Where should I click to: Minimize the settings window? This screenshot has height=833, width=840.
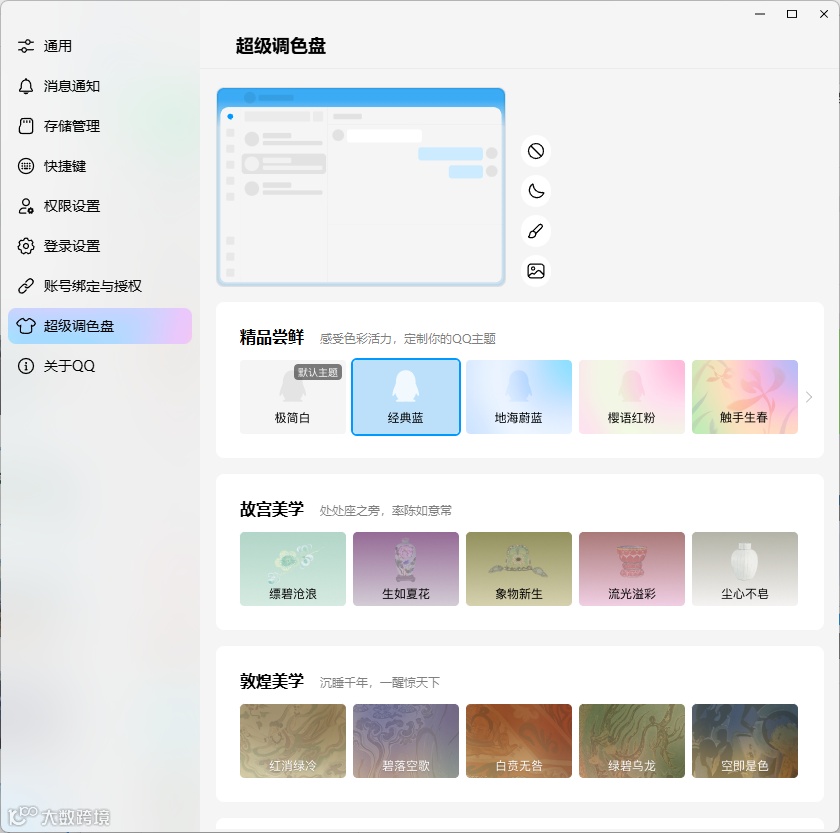pyautogui.click(x=760, y=14)
